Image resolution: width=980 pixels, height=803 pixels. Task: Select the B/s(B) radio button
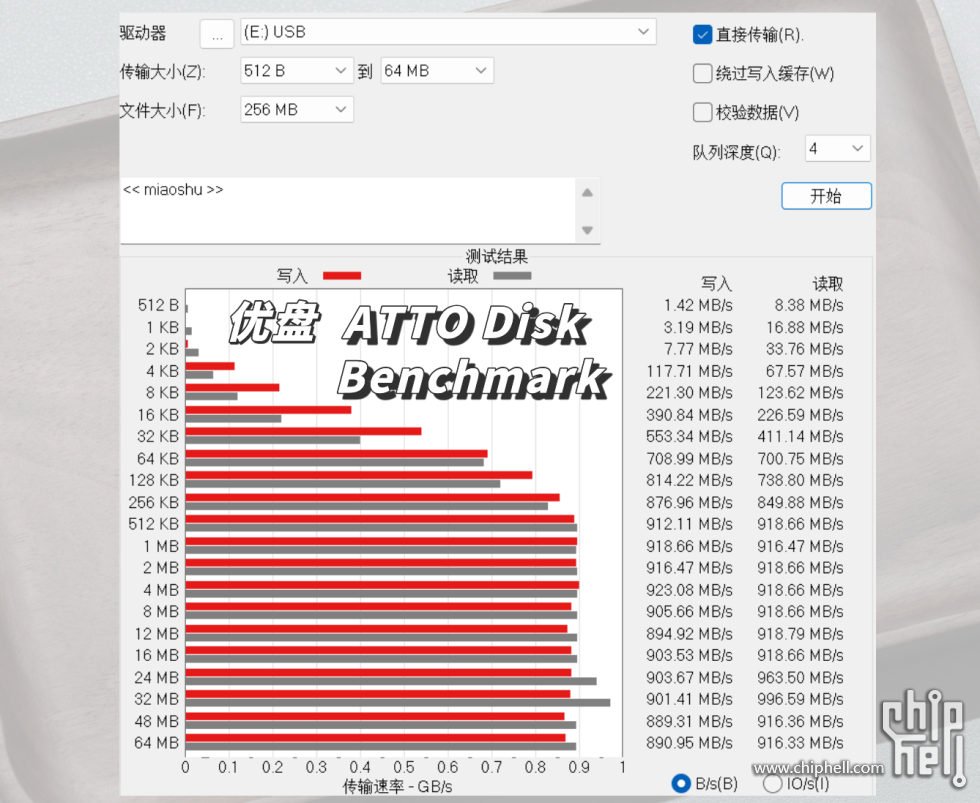681,784
